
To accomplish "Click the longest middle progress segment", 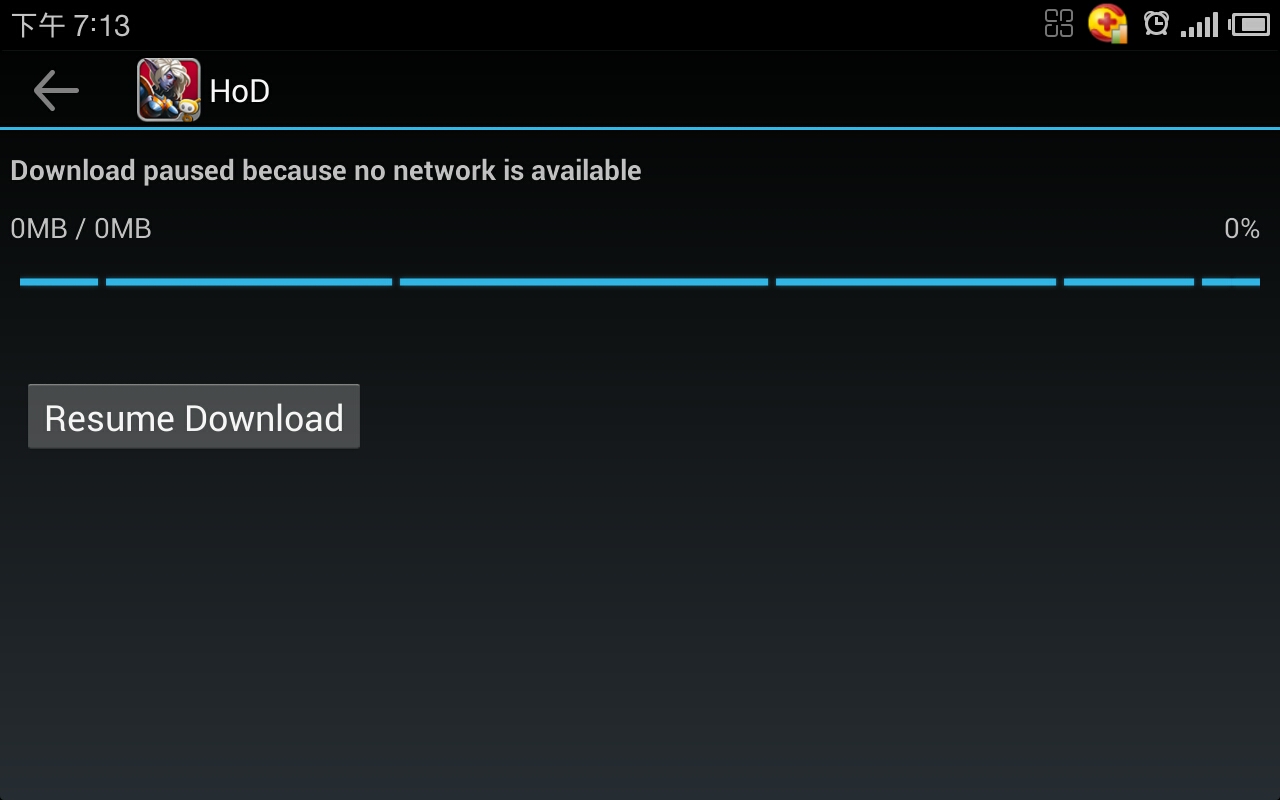I will [584, 282].
